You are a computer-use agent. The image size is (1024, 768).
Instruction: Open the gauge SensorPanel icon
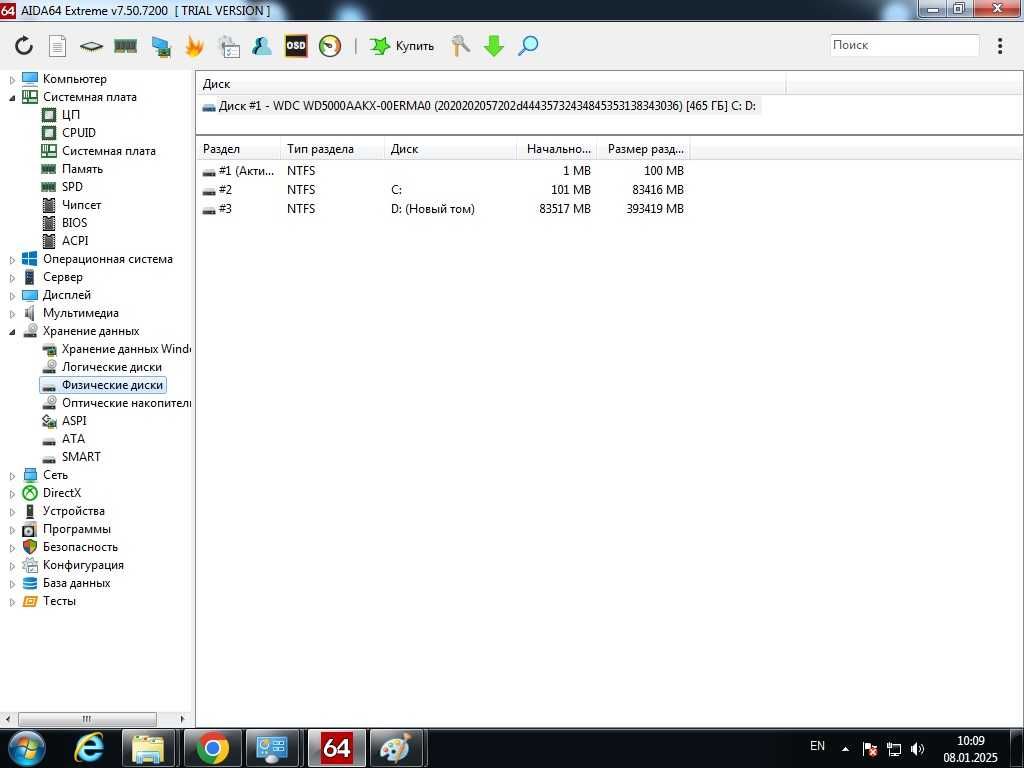pyautogui.click(x=330, y=46)
